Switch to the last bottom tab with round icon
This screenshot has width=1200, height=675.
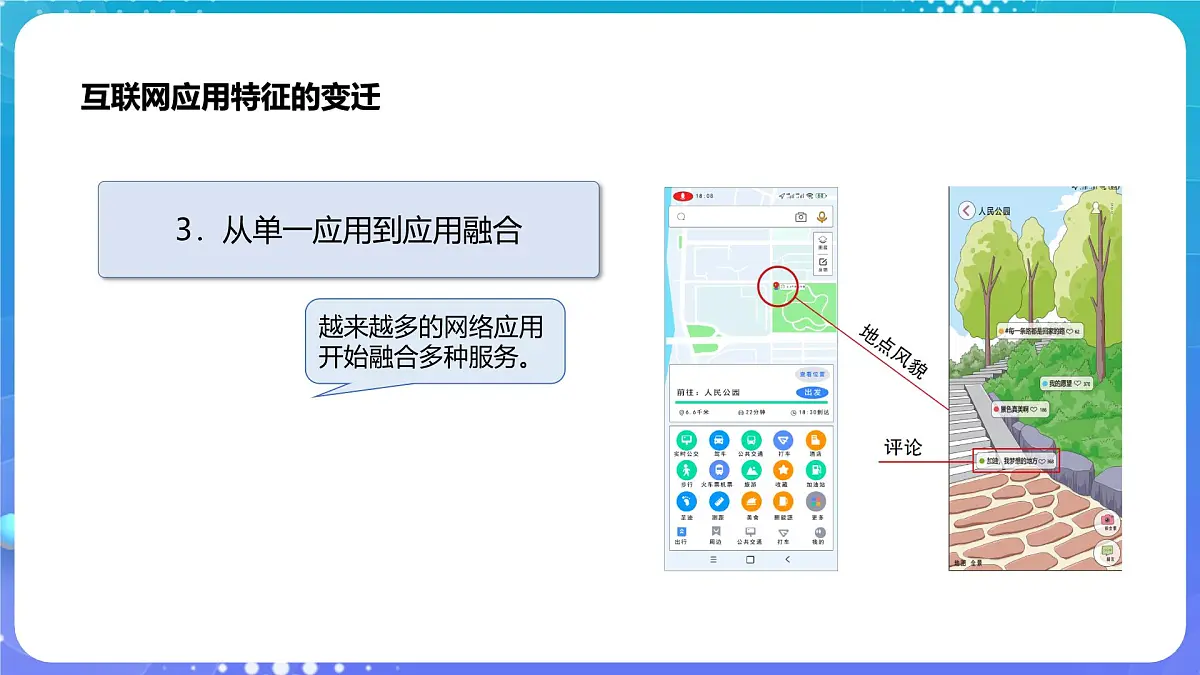pos(818,536)
